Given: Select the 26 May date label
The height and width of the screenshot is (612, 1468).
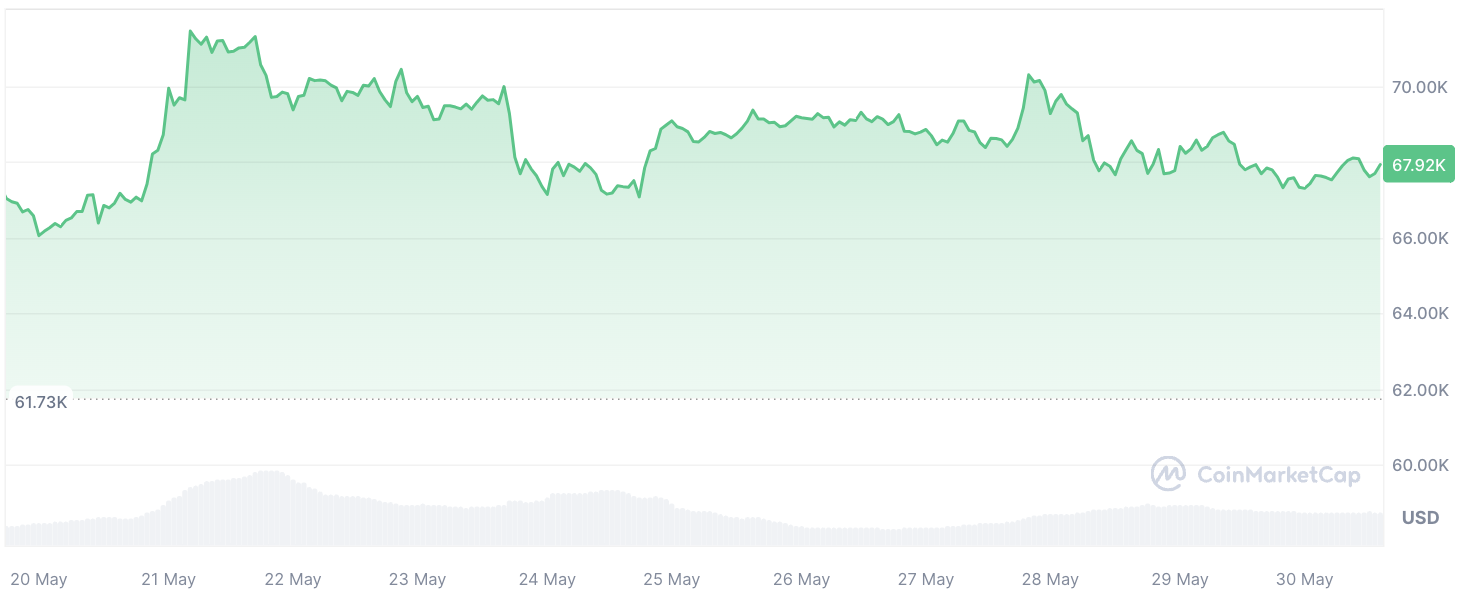Looking at the screenshot, I should [801, 579].
